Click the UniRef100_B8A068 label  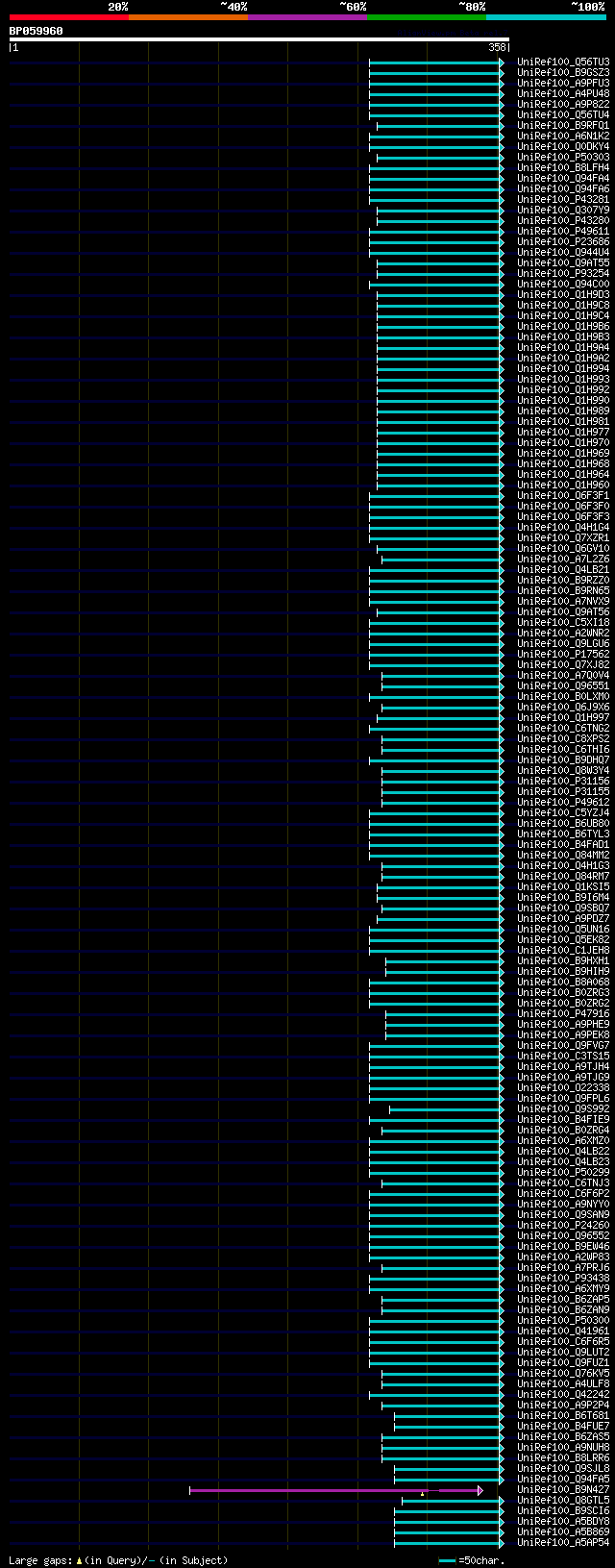(x=563, y=982)
